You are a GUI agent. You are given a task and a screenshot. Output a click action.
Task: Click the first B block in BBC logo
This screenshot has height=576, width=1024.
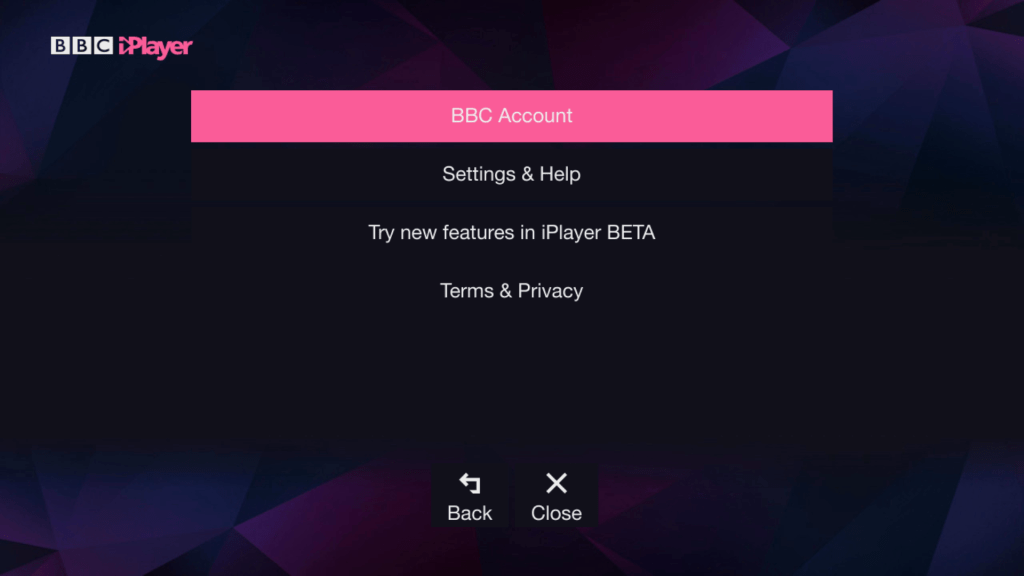[61, 46]
